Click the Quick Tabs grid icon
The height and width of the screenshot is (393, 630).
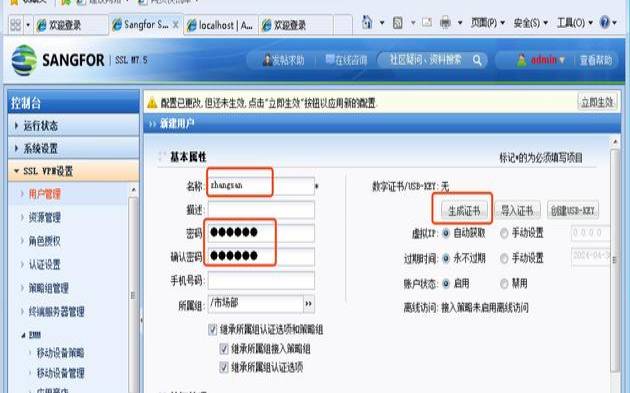15,25
